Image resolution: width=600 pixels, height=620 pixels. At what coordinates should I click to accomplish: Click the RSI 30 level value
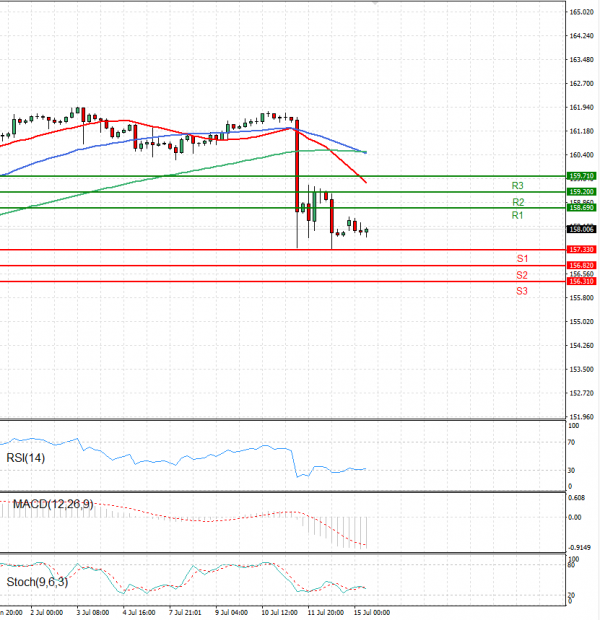(571, 471)
